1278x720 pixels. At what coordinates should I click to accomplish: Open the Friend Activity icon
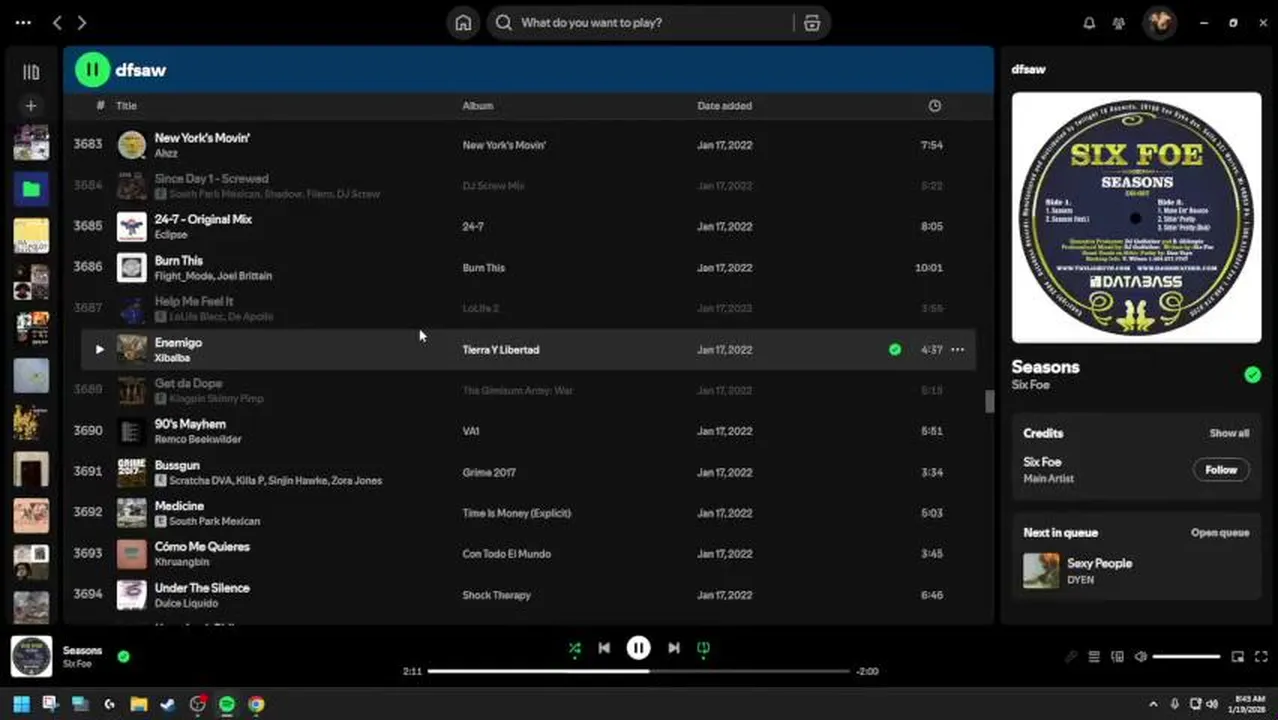(x=1119, y=23)
